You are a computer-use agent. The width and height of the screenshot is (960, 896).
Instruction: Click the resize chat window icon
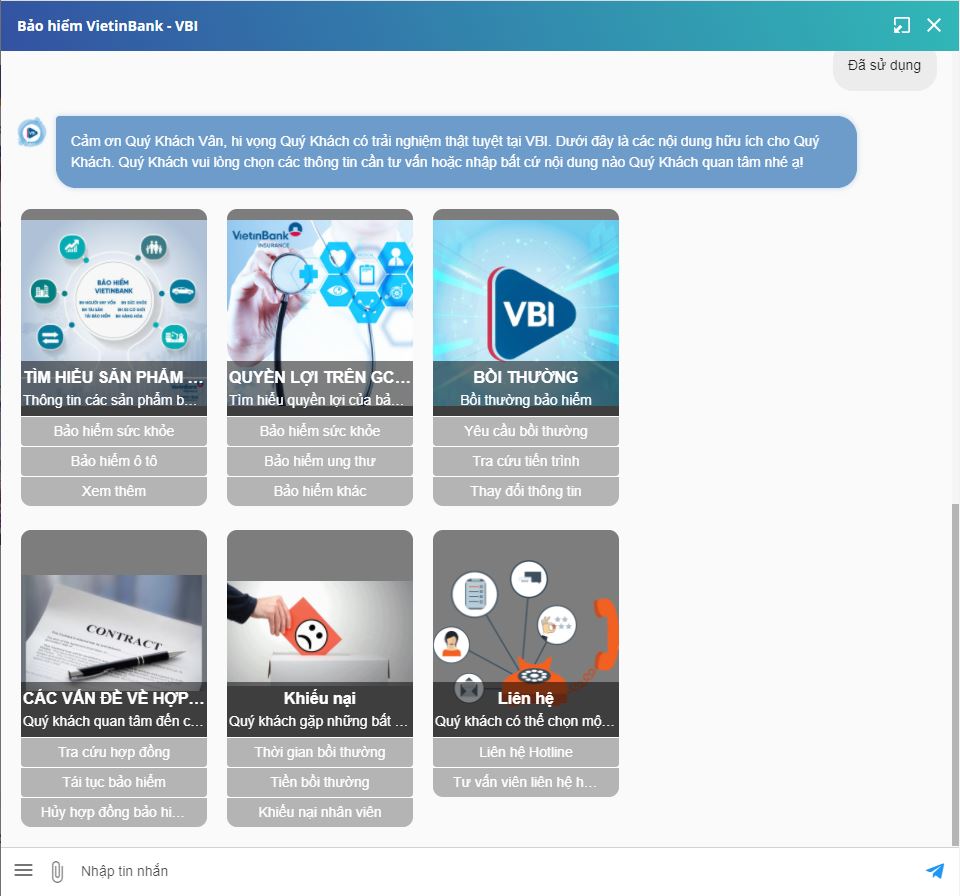901,25
